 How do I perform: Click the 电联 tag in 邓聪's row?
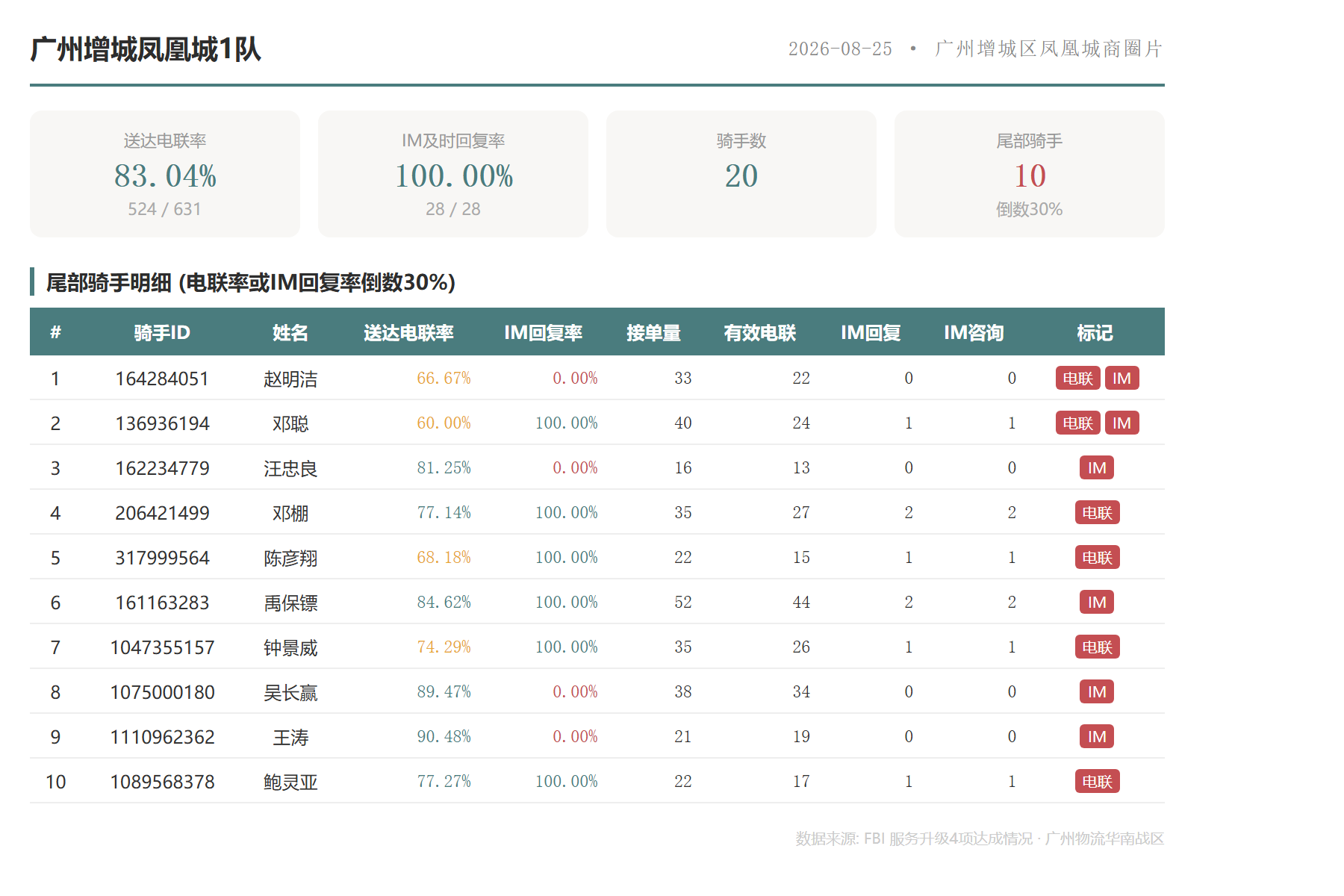click(1077, 423)
